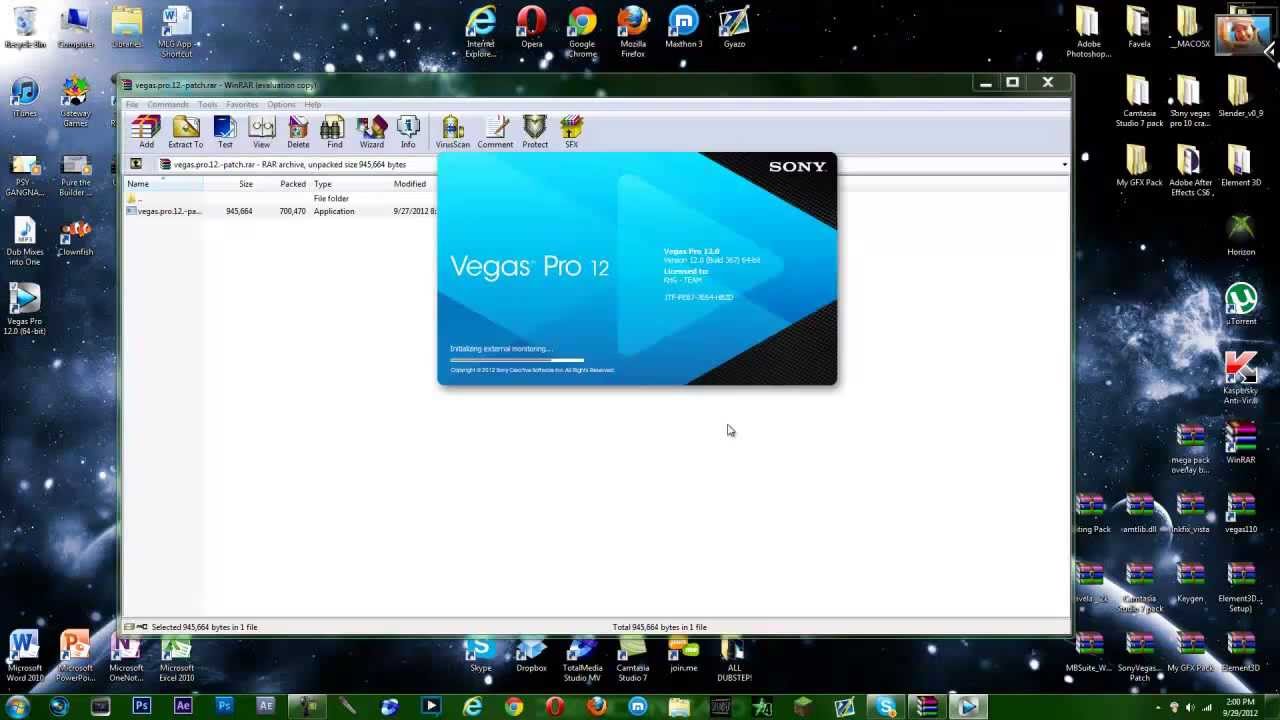The height and width of the screenshot is (720, 1280).
Task: Open the WinRAR File menu
Action: point(132,104)
